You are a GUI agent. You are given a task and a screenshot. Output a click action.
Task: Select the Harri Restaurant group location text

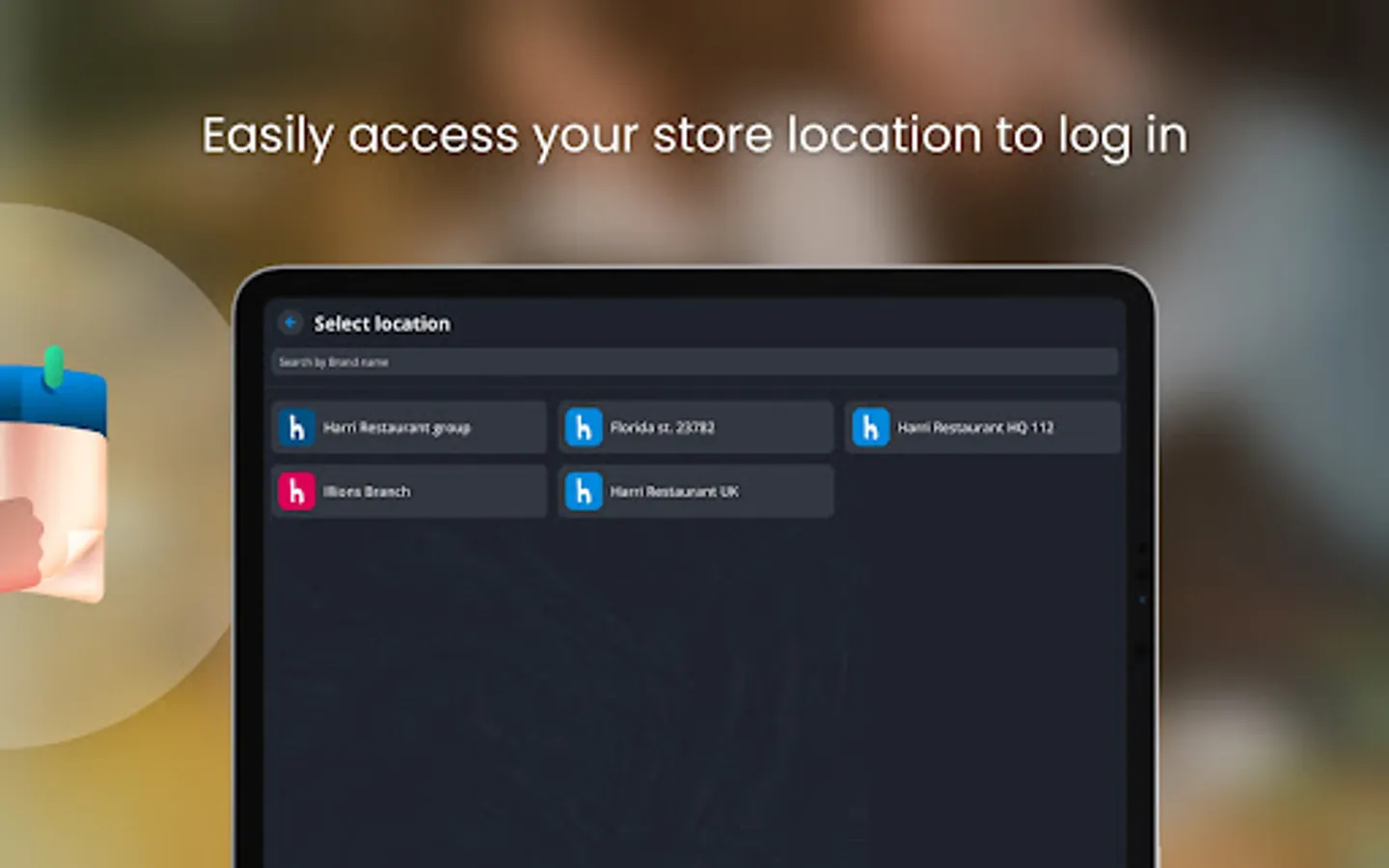click(396, 427)
